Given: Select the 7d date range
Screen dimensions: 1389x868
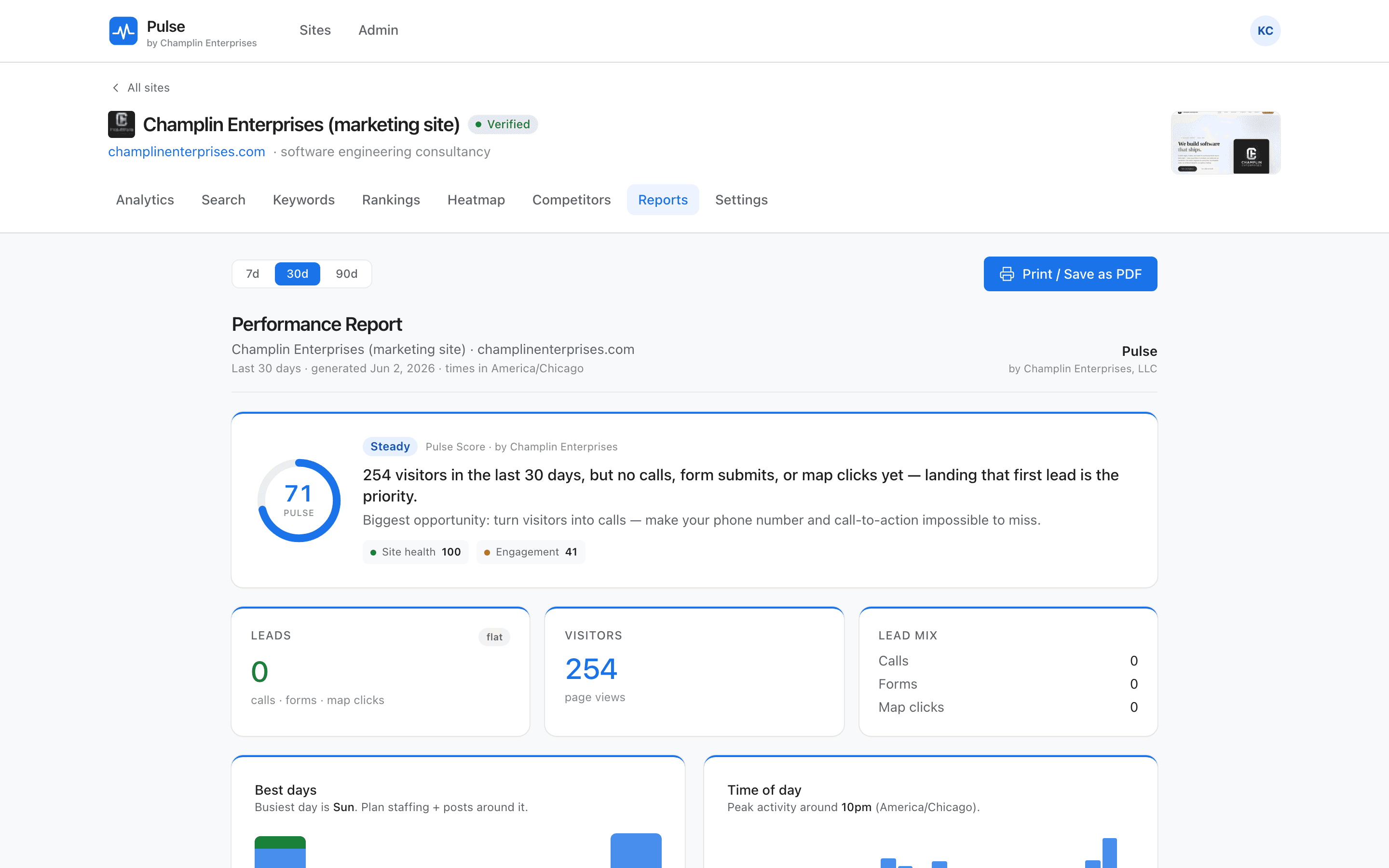Looking at the screenshot, I should tap(253, 274).
